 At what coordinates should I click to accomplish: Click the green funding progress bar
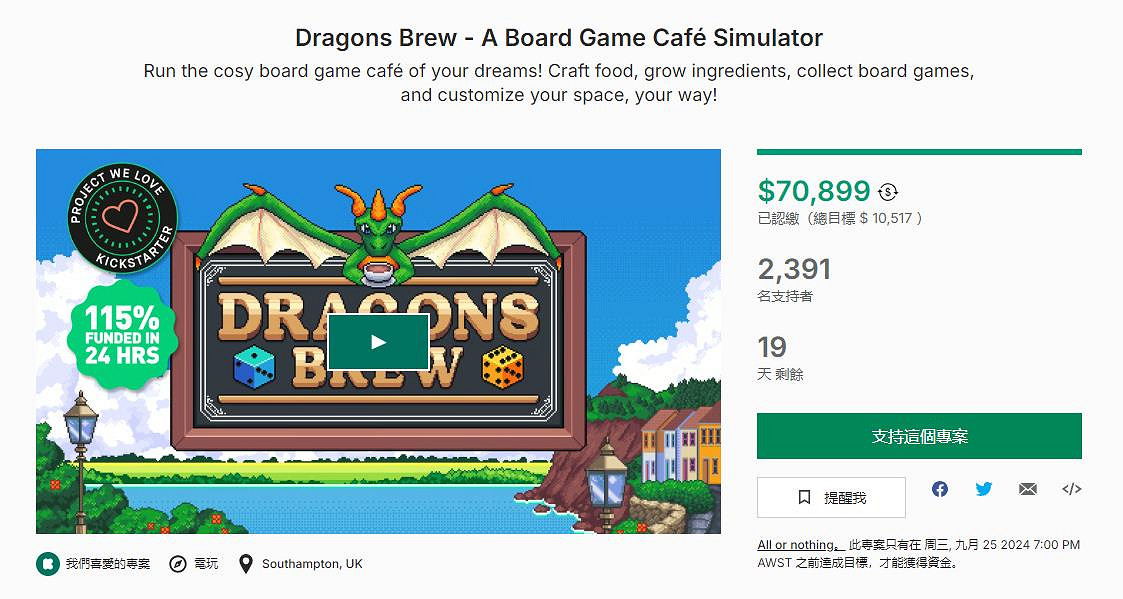tap(919, 152)
